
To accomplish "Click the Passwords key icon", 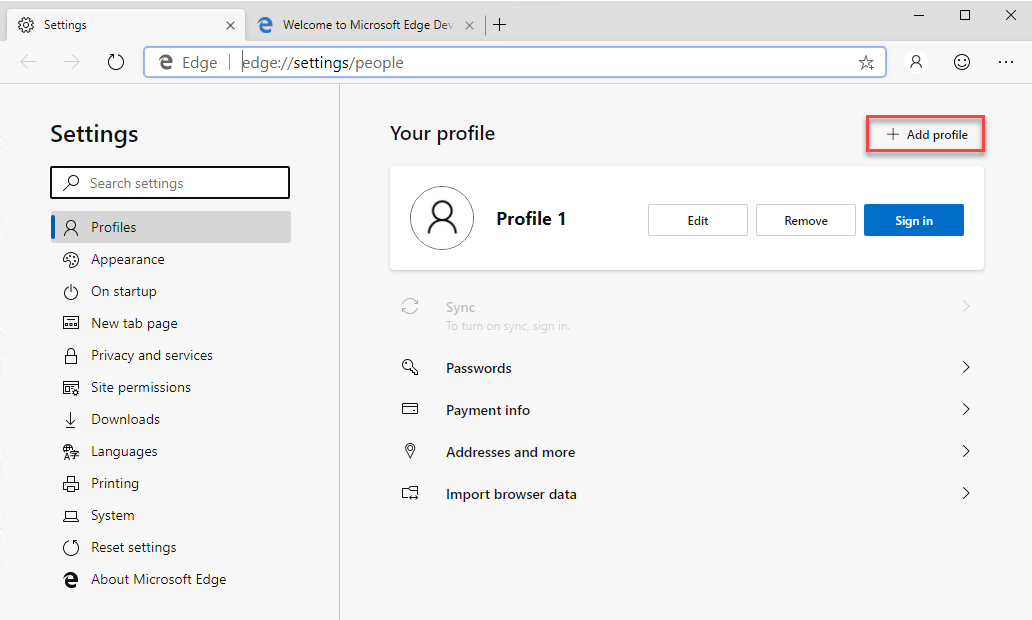I will (x=410, y=367).
